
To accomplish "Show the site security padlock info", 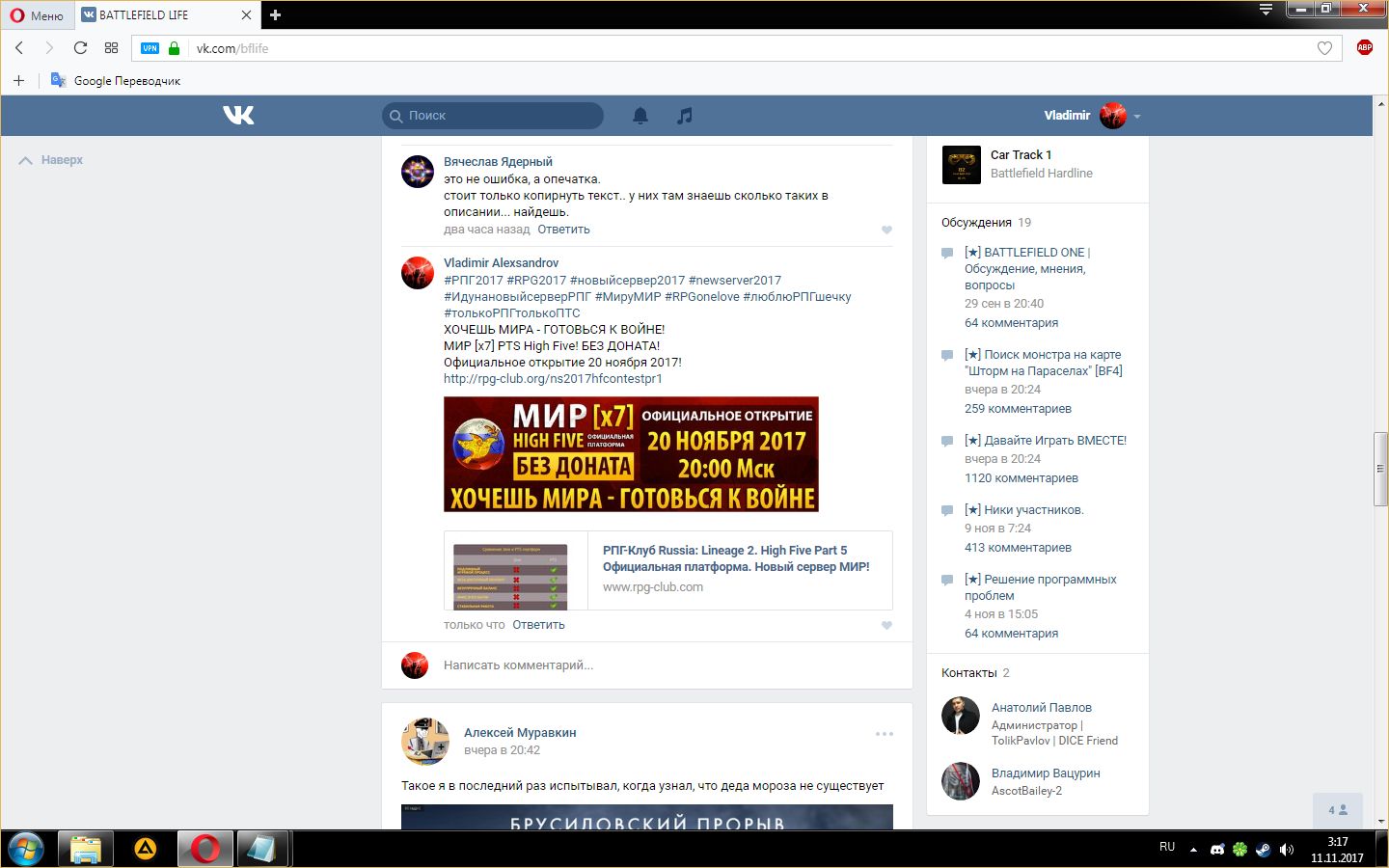I will pyautogui.click(x=174, y=48).
